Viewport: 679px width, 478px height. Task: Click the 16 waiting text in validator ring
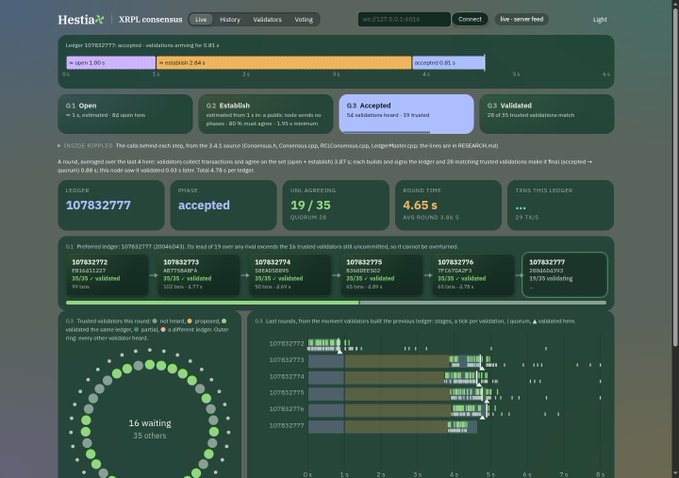point(150,423)
